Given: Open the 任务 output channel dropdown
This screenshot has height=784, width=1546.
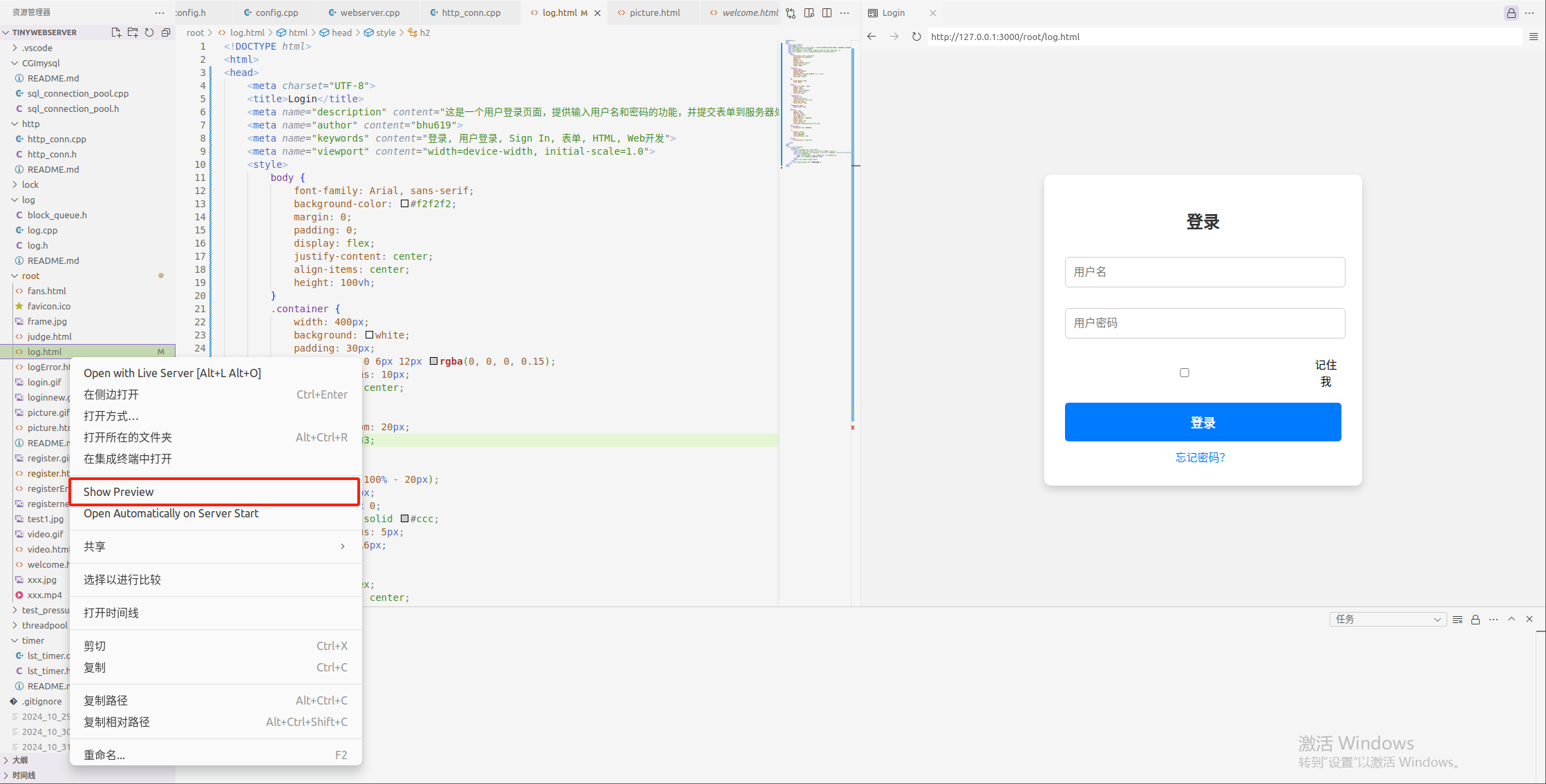Looking at the screenshot, I should click(x=1387, y=620).
